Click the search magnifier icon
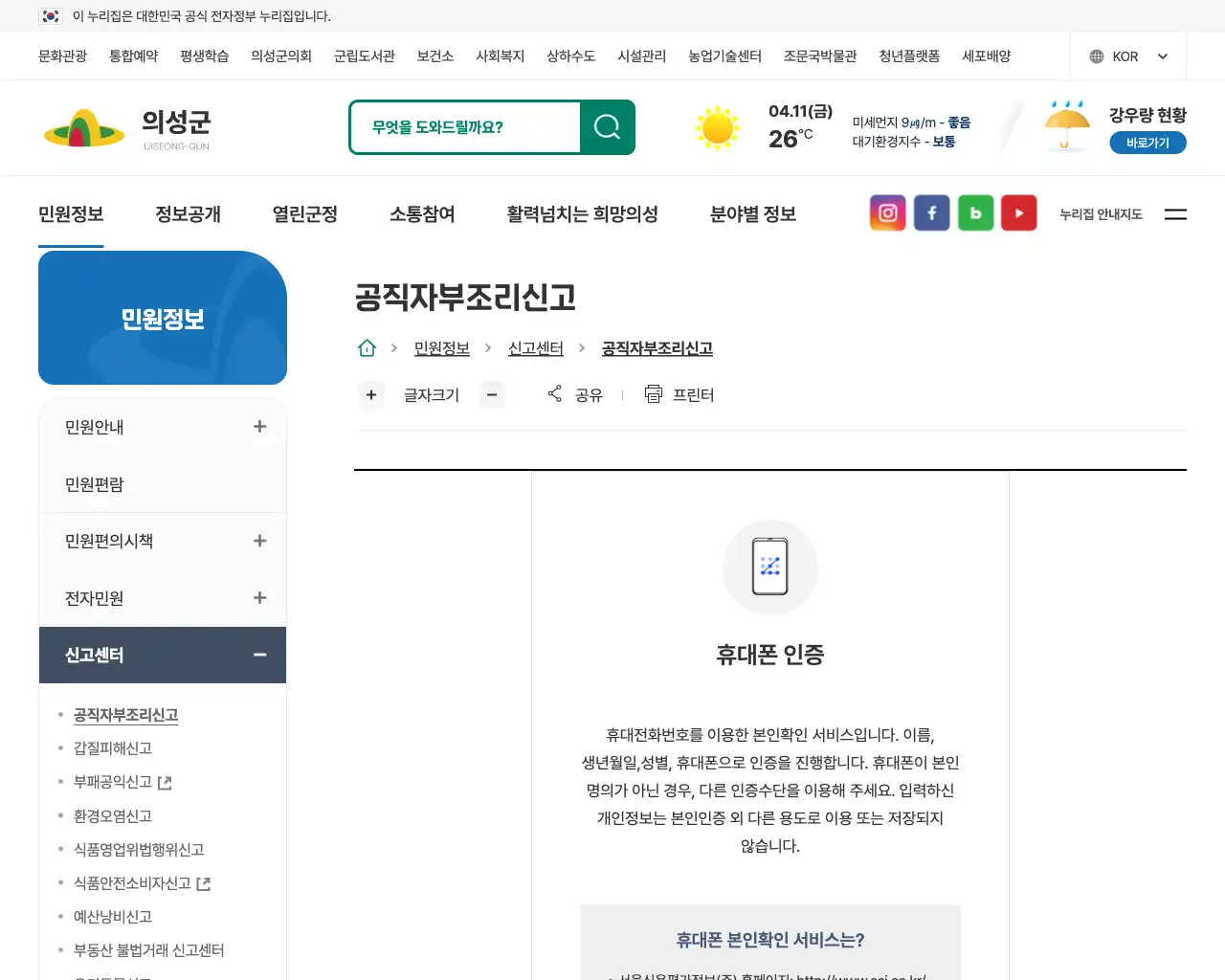This screenshot has width=1225, height=980. point(607,126)
